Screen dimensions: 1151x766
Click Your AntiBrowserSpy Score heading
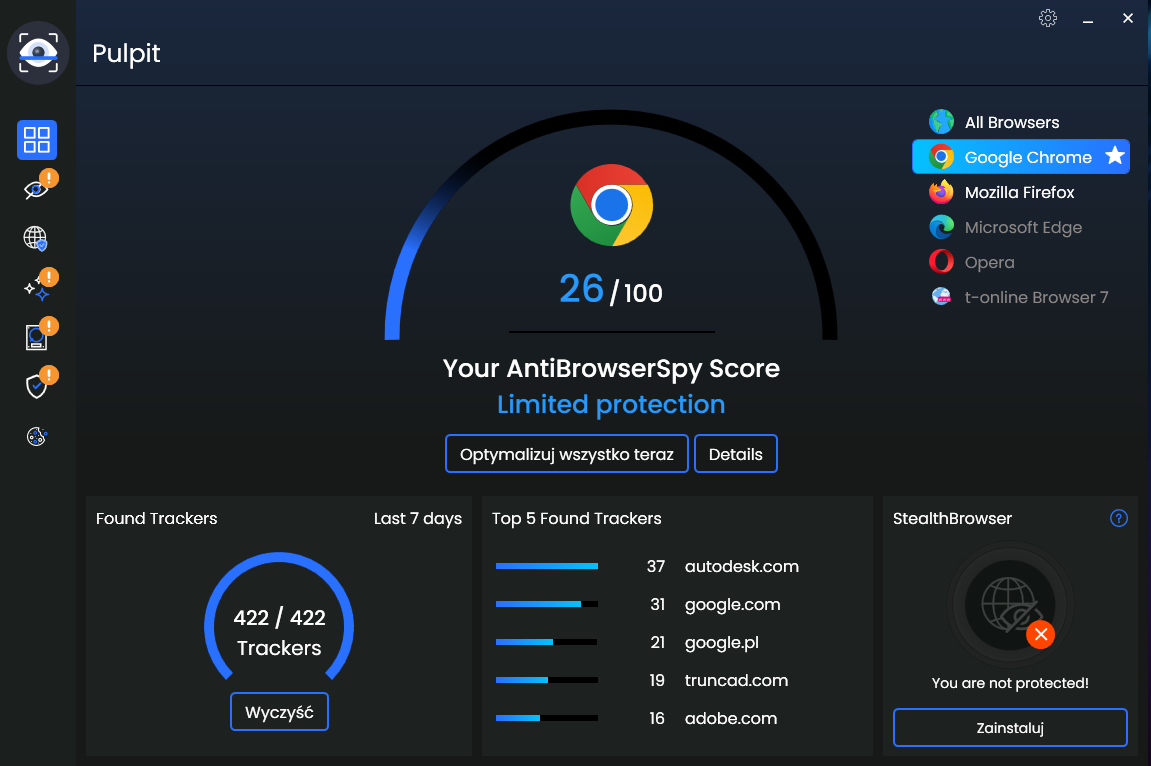point(611,368)
